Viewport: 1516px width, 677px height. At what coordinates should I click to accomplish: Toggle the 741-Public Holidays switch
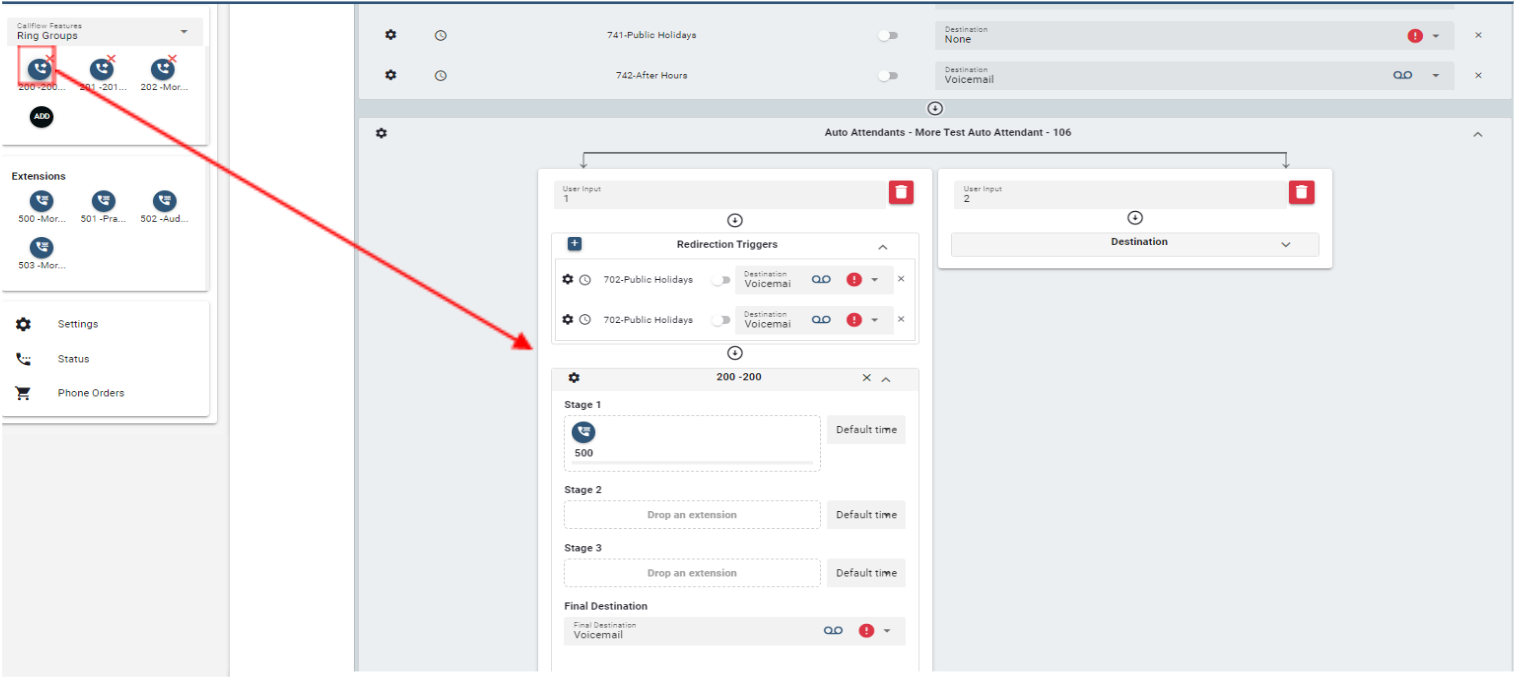(x=887, y=36)
